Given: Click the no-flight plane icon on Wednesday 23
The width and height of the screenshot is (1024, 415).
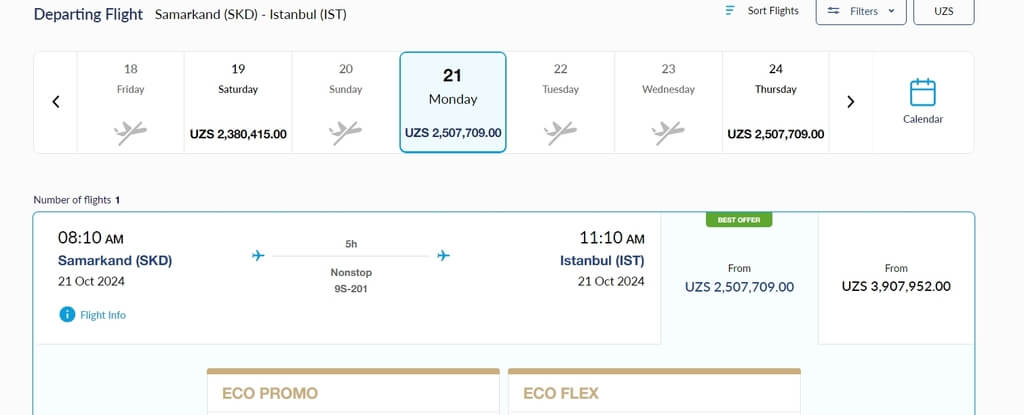Looking at the screenshot, I should click(668, 133).
